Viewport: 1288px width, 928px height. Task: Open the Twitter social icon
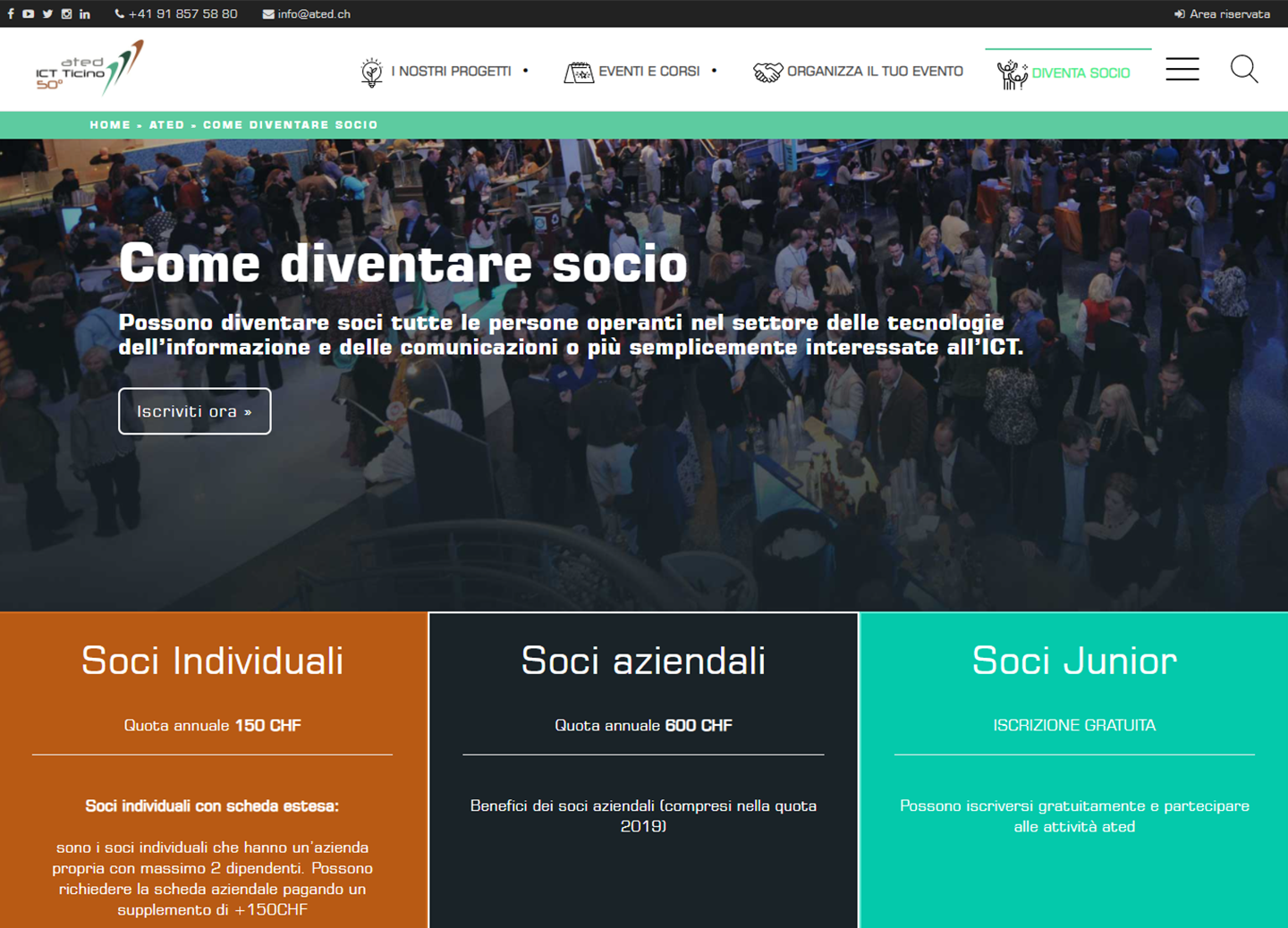point(47,14)
